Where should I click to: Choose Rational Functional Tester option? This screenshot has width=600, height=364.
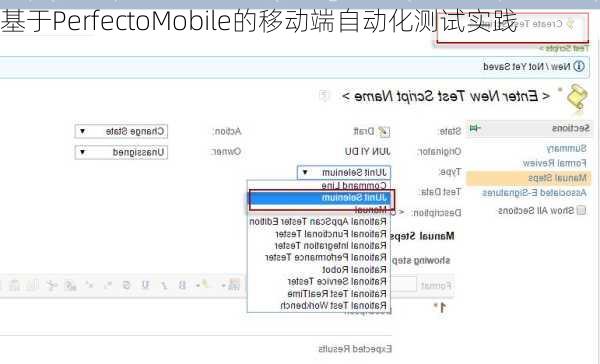pos(331,233)
